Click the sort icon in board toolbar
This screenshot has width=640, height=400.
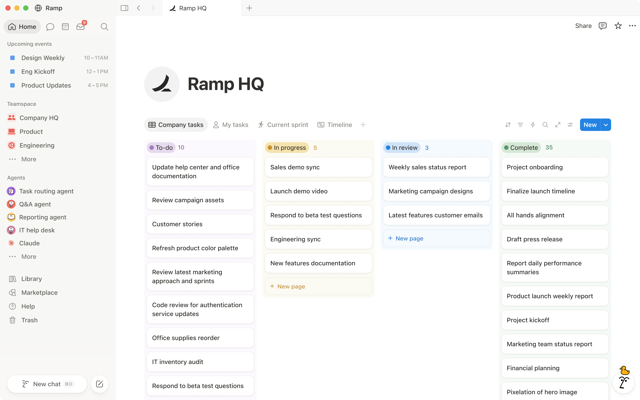pos(508,125)
